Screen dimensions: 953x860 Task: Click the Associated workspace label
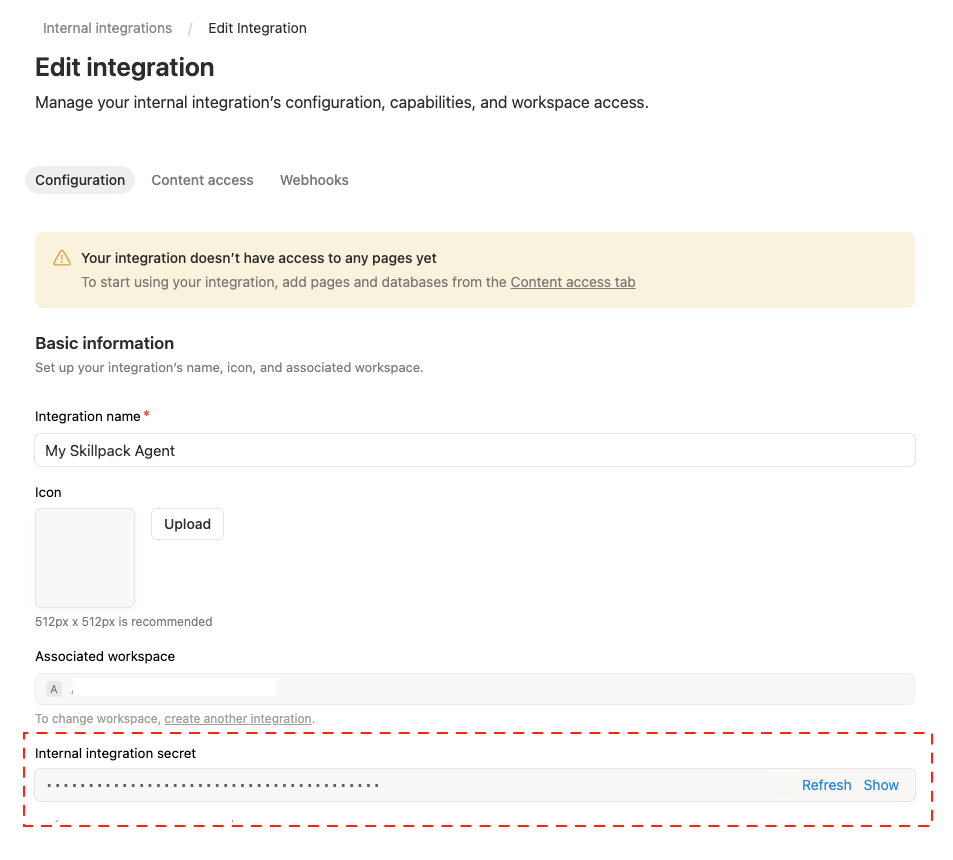[x=105, y=656]
